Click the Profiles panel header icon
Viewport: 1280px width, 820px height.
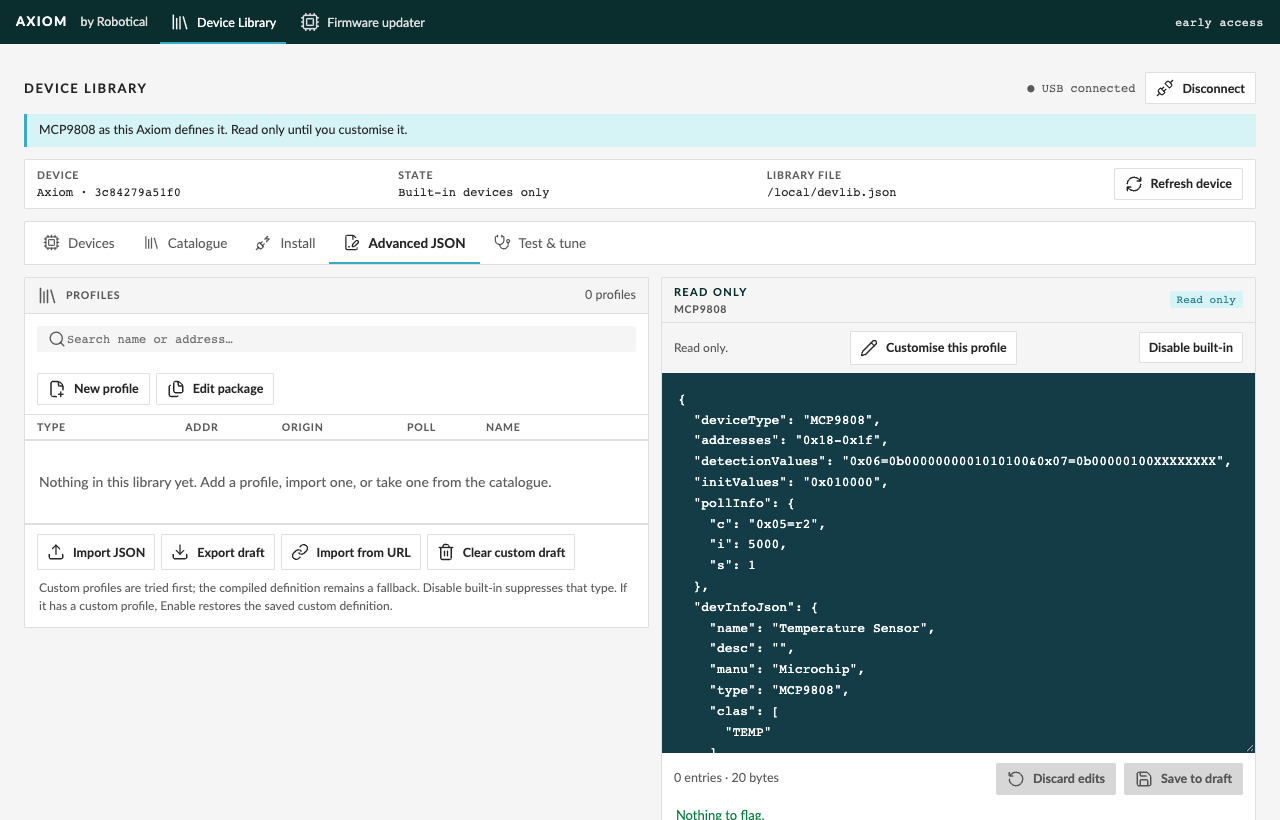(47, 295)
